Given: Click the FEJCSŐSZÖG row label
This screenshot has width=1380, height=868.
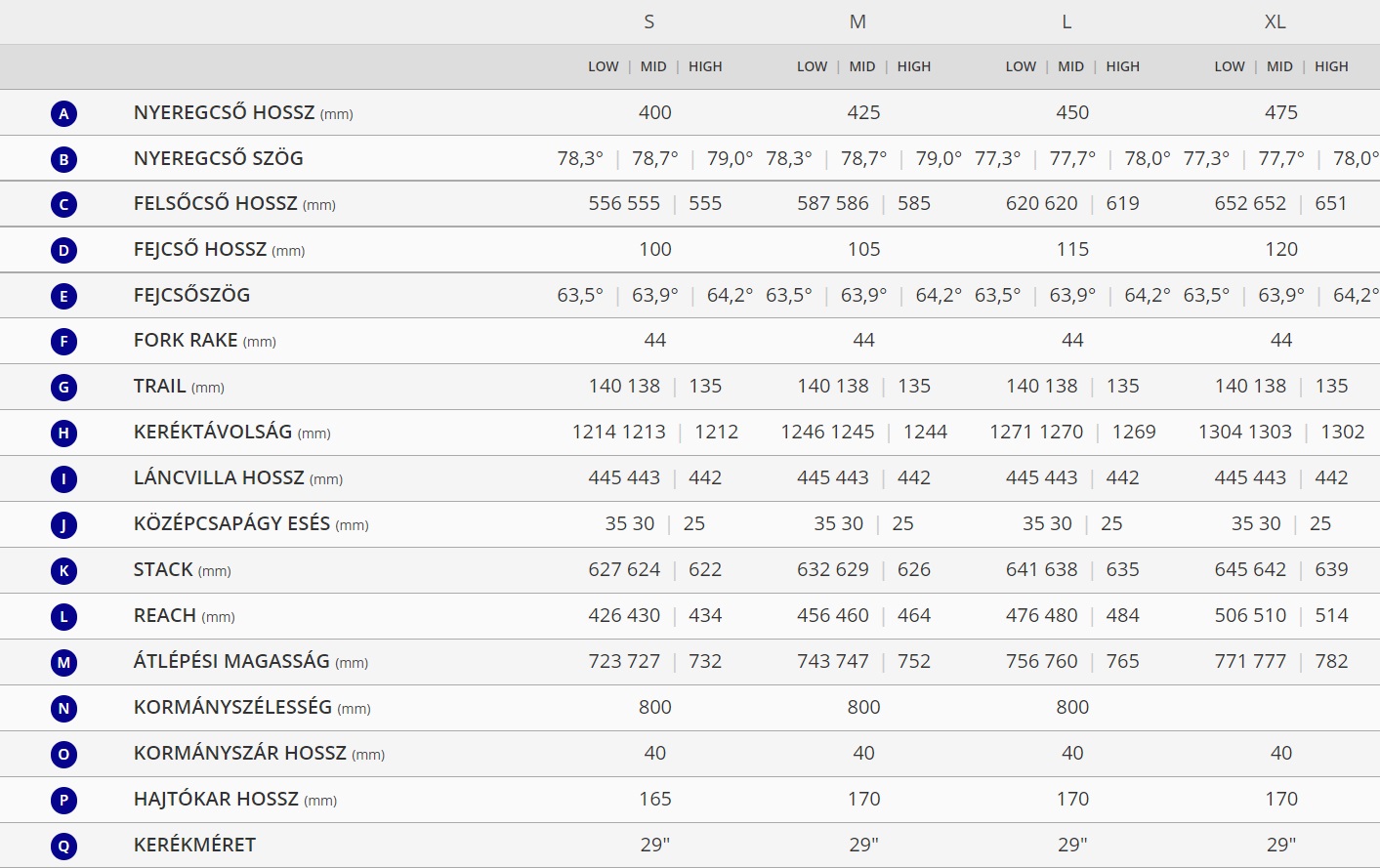Looking at the screenshot, I should coord(192,295).
